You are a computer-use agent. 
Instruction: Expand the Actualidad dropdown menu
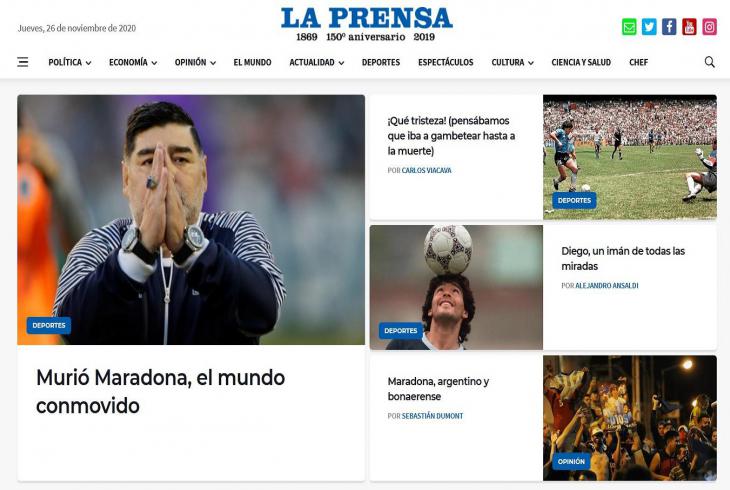tap(317, 62)
